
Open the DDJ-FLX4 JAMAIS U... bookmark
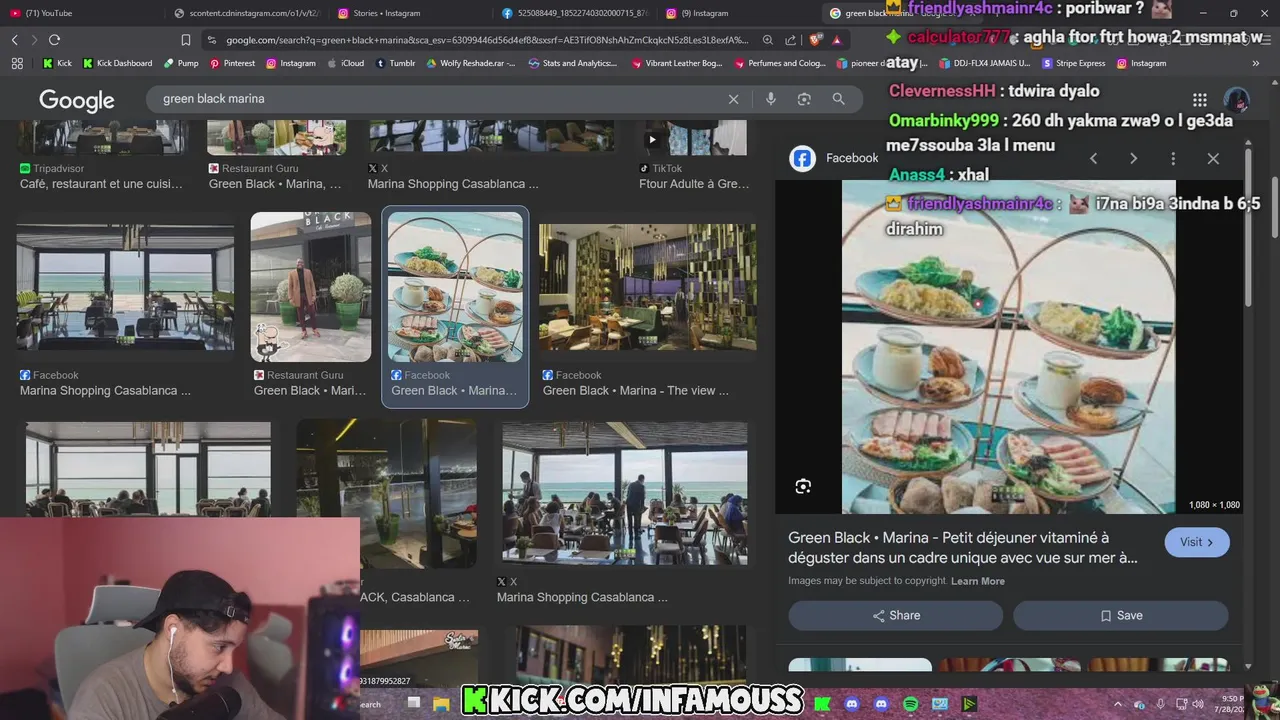(984, 63)
